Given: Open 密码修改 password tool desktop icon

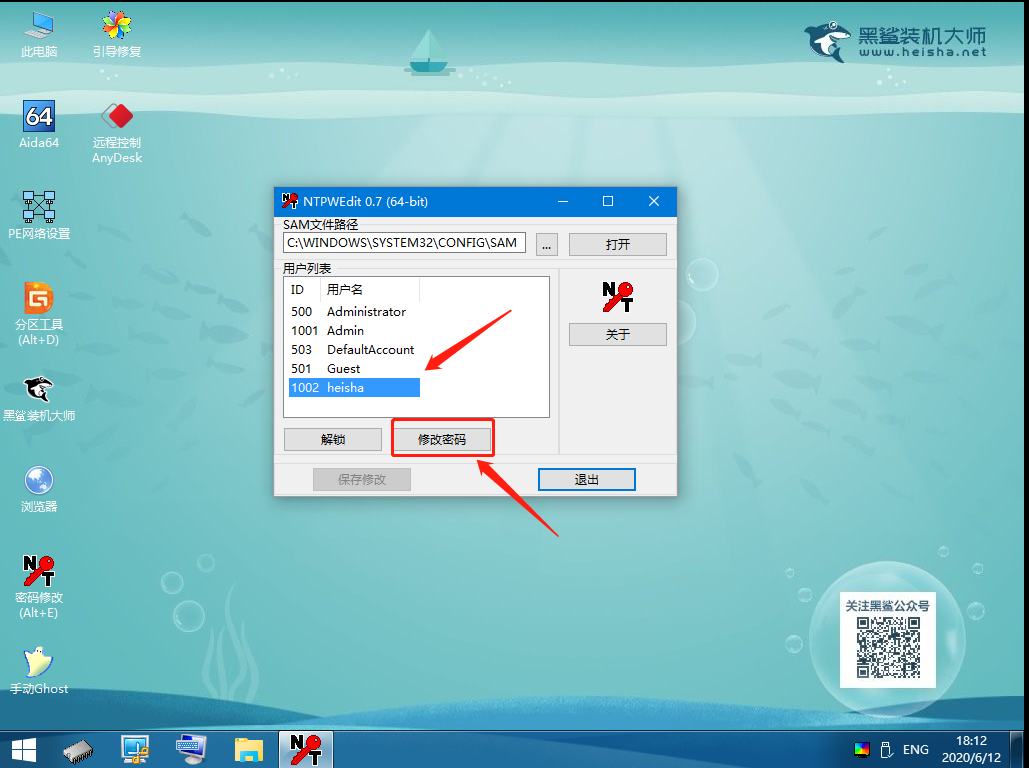Looking at the screenshot, I should (x=39, y=572).
